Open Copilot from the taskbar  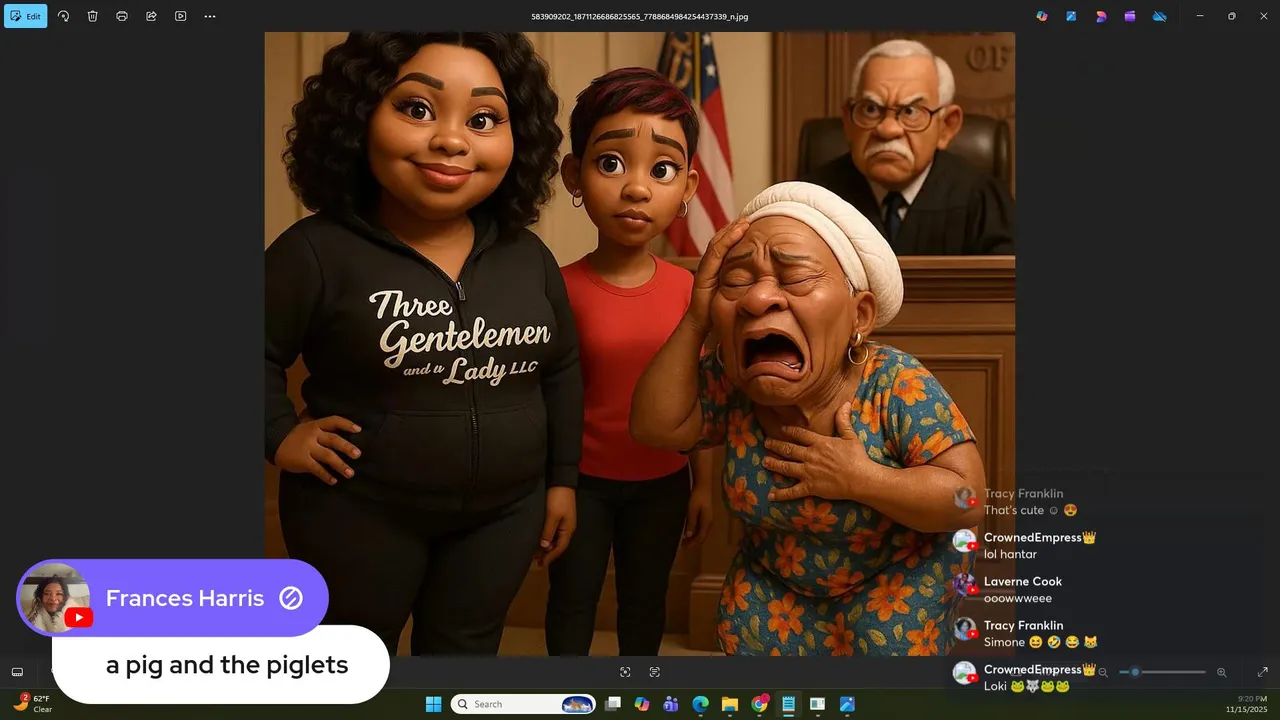pyautogui.click(x=642, y=704)
